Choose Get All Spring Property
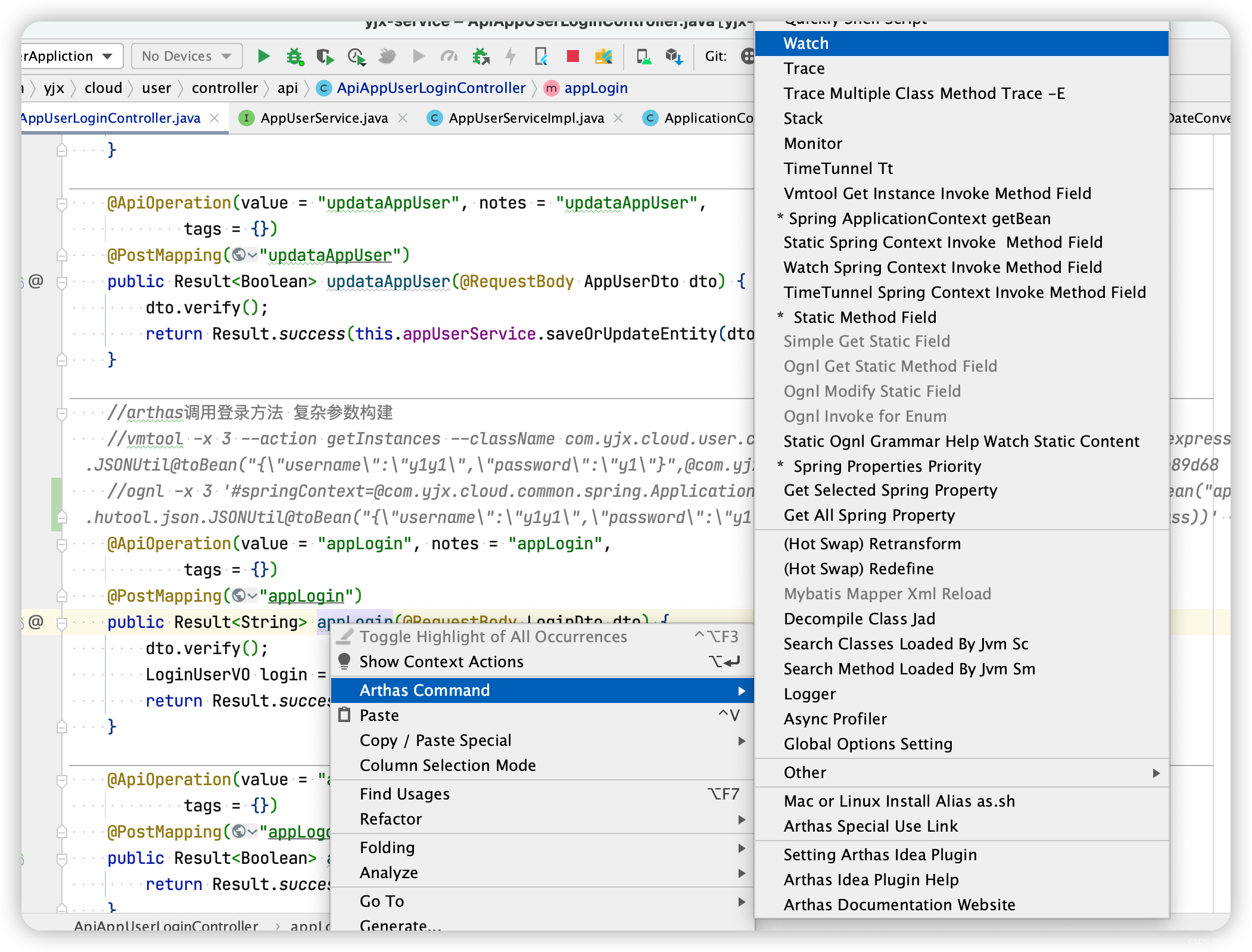Screen dimensions: 1252x952 pyautogui.click(x=961, y=515)
